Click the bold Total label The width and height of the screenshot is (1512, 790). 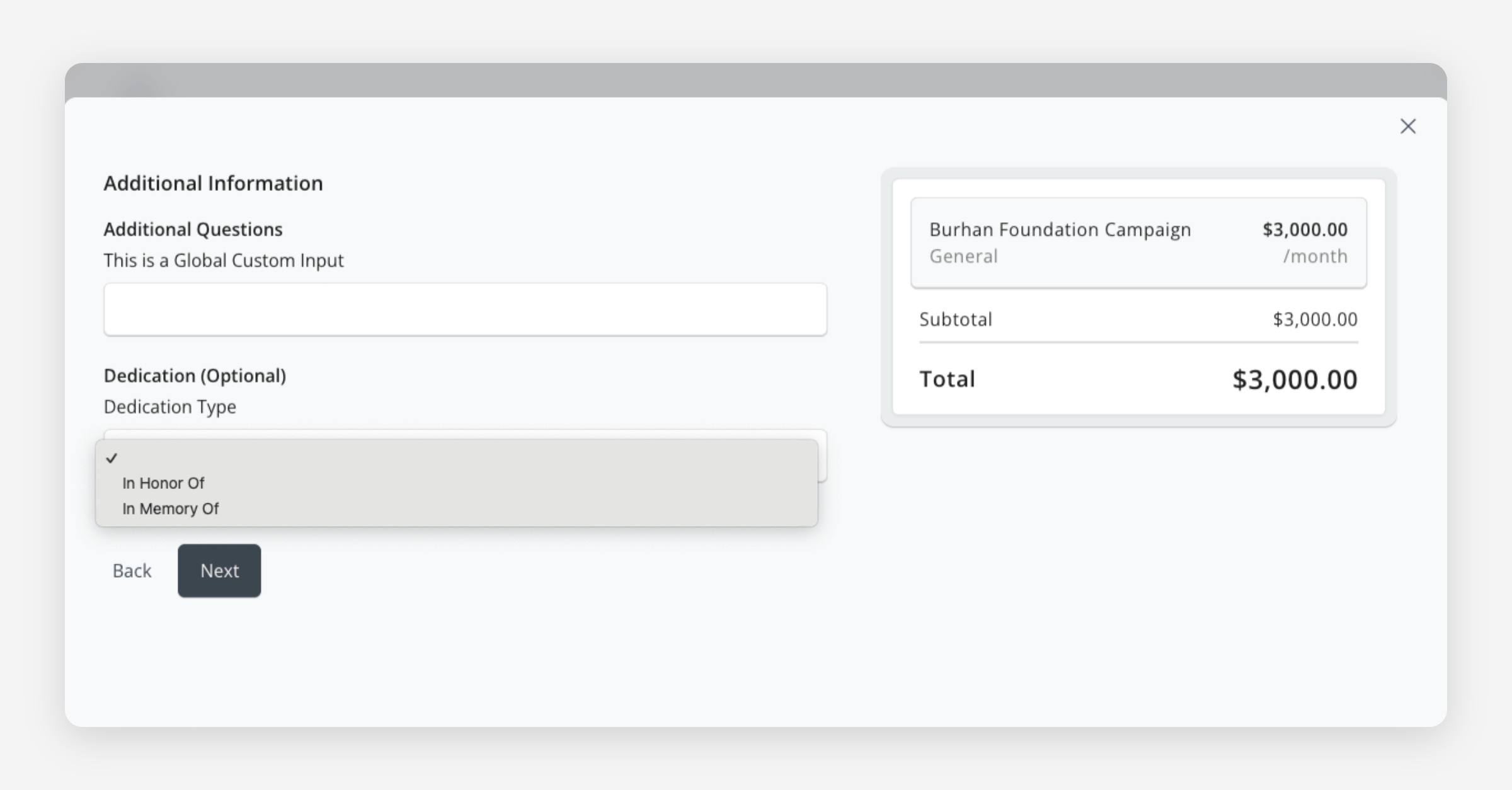947,379
